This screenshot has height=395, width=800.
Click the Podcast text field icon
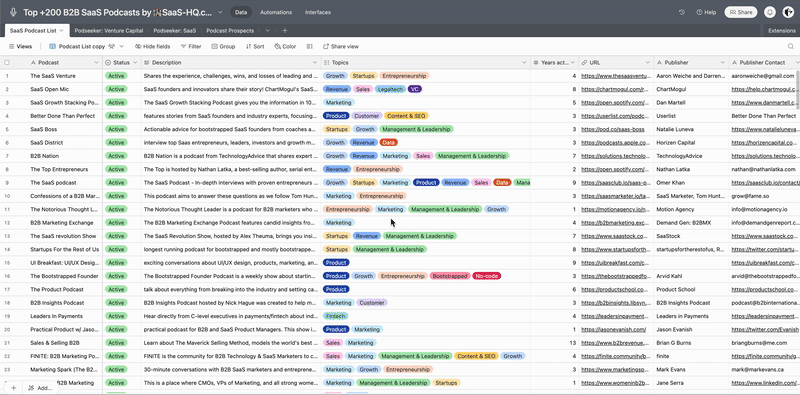pyautogui.click(x=34, y=63)
